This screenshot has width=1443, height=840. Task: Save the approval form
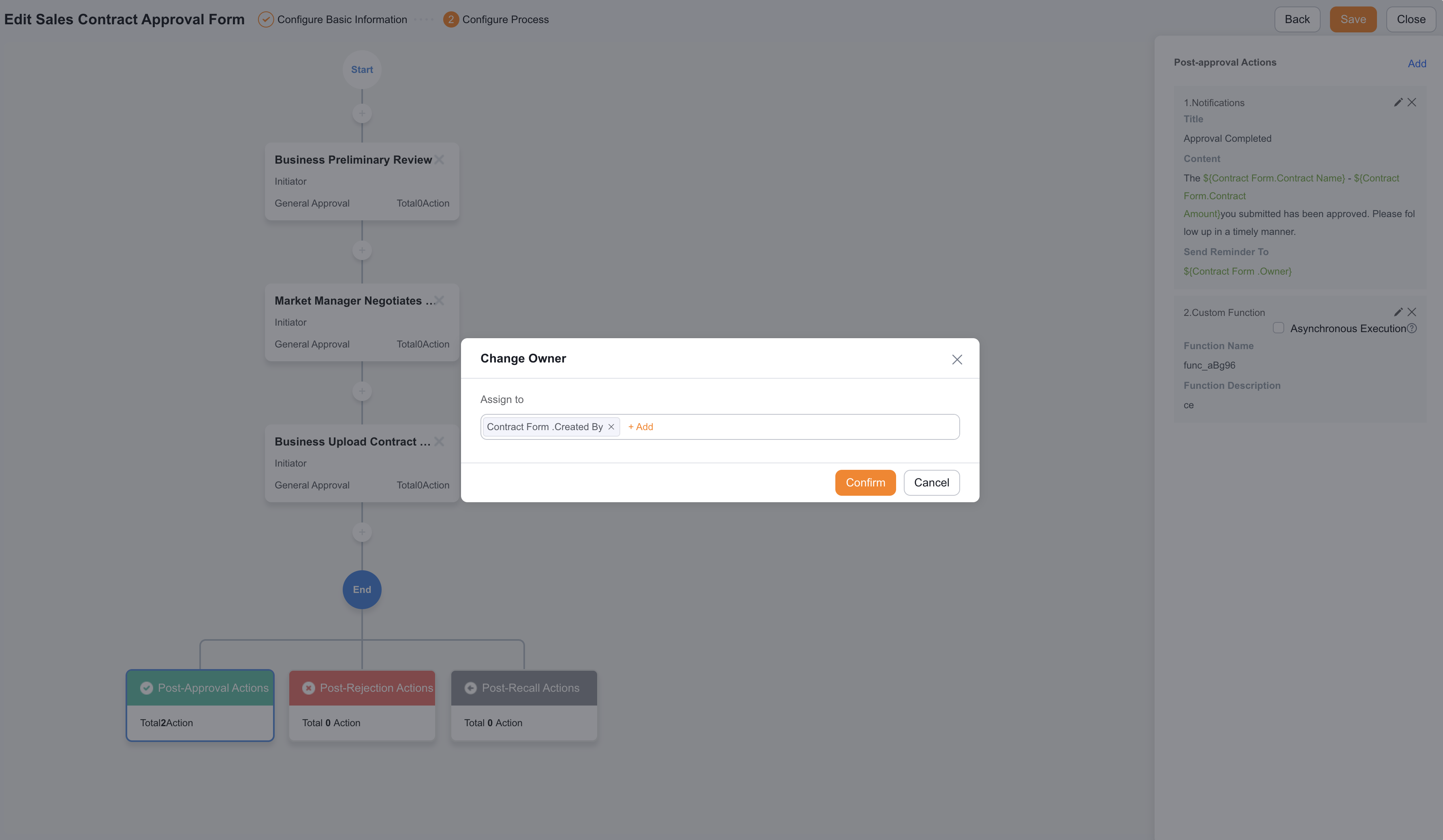point(1353,19)
